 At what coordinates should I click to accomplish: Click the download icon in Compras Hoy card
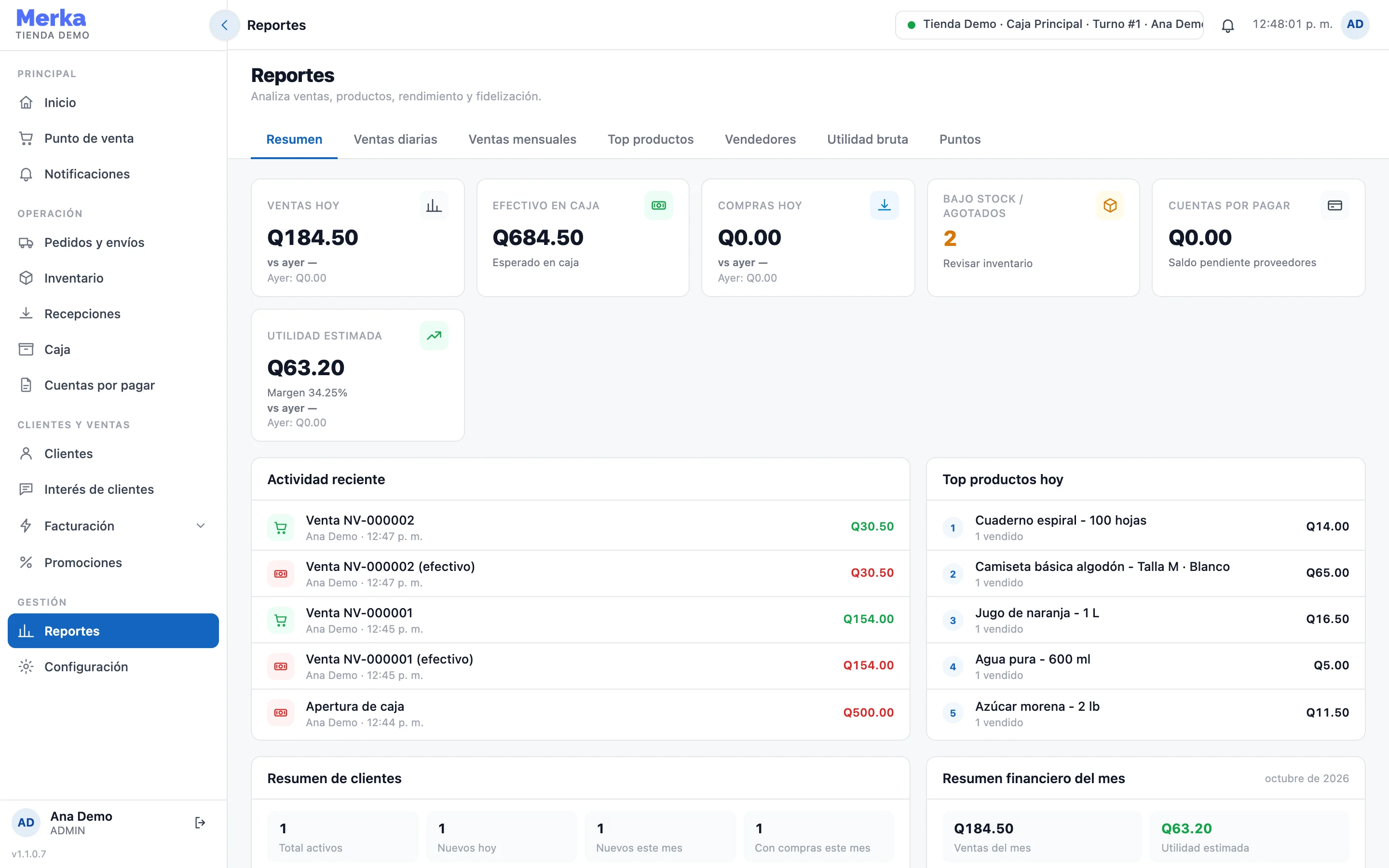pyautogui.click(x=884, y=205)
